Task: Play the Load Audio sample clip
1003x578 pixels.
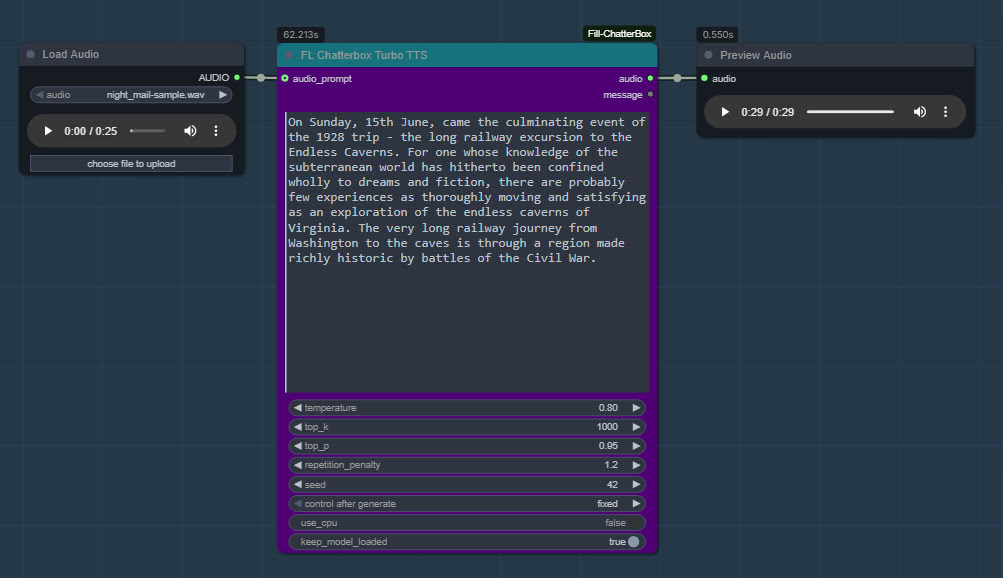Action: pos(48,131)
